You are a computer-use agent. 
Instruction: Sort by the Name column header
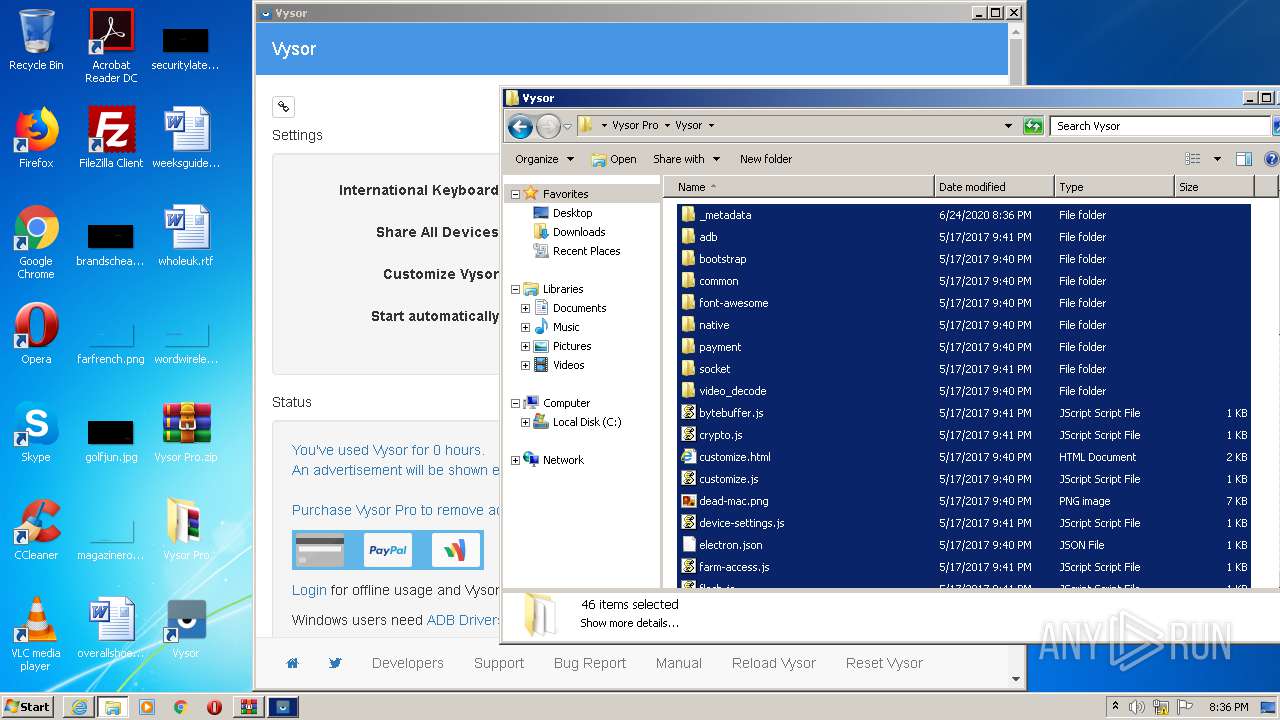point(800,187)
